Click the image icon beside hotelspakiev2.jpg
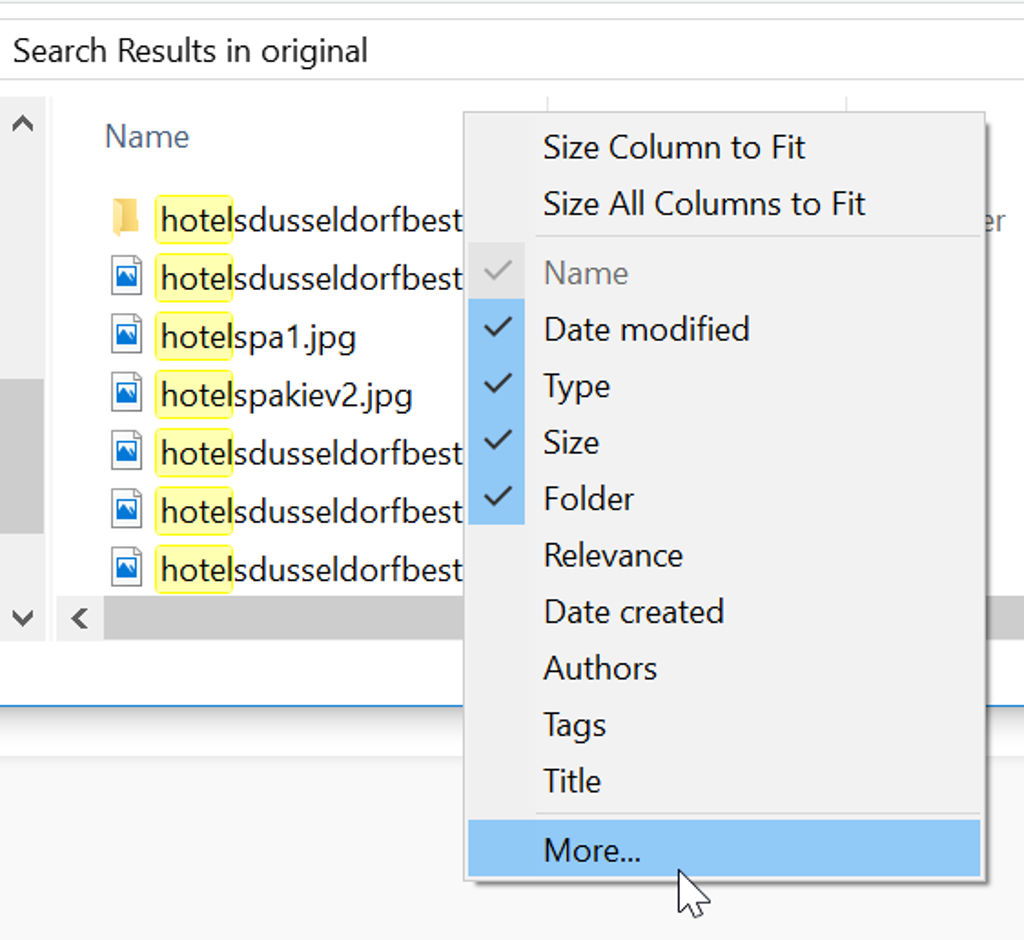The image size is (1024, 940). (127, 394)
